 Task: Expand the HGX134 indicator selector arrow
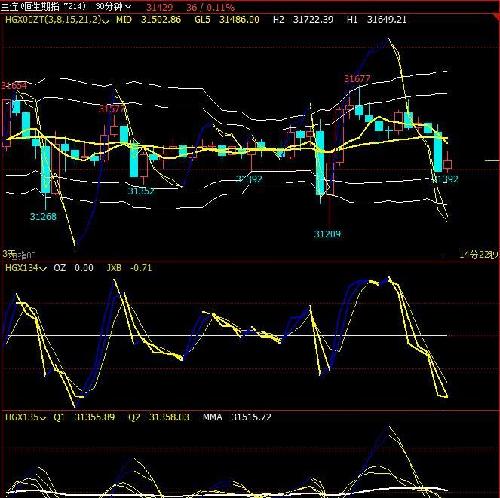43,268
